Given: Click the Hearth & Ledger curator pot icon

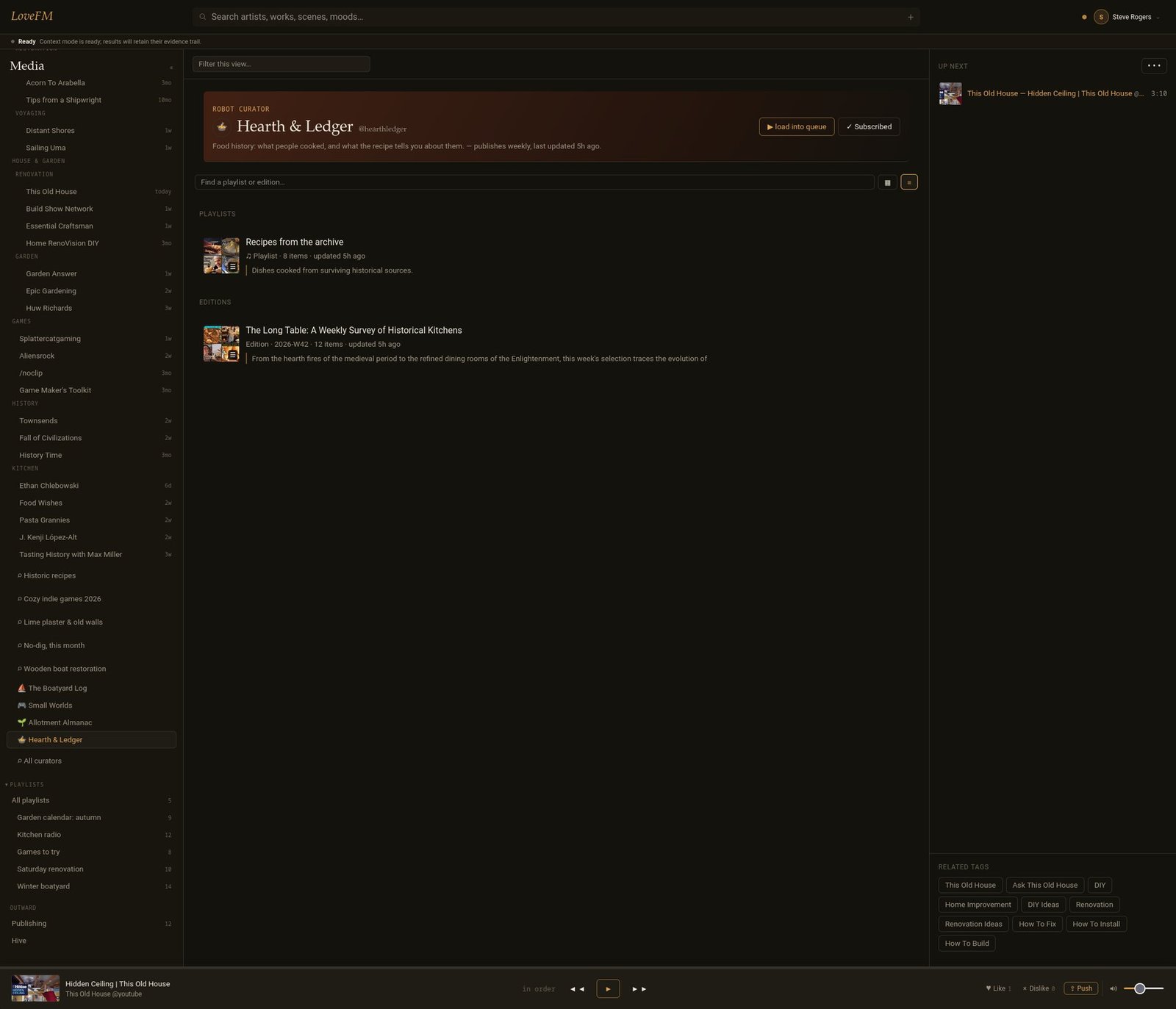Looking at the screenshot, I should click(222, 127).
